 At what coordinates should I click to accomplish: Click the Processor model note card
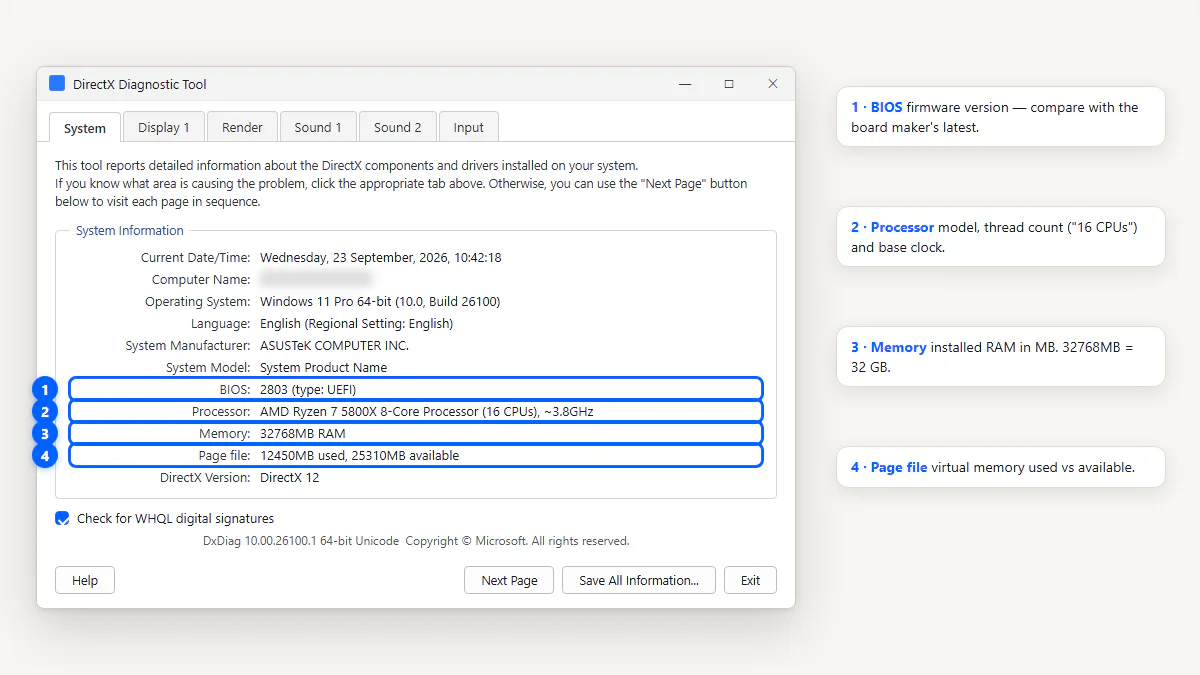(x=1001, y=237)
